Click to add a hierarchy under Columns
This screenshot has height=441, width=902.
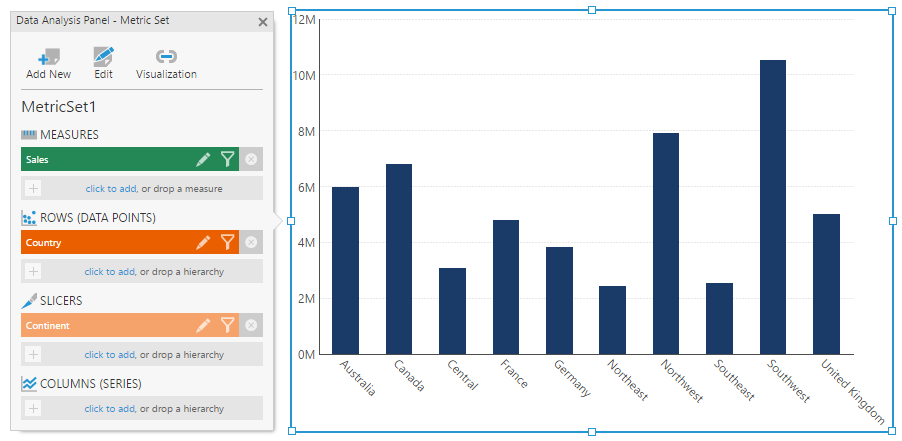pyautogui.click(x=109, y=408)
